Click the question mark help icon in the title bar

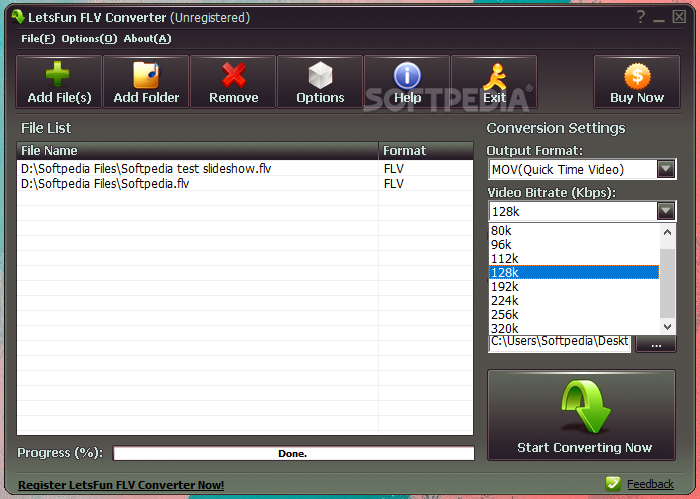point(641,17)
